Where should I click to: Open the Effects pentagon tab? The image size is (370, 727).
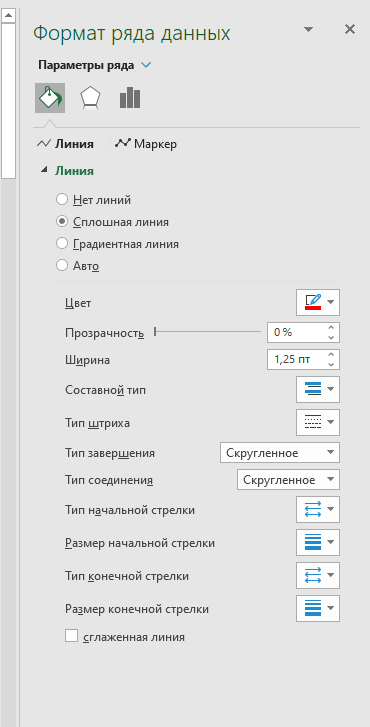coord(89,98)
